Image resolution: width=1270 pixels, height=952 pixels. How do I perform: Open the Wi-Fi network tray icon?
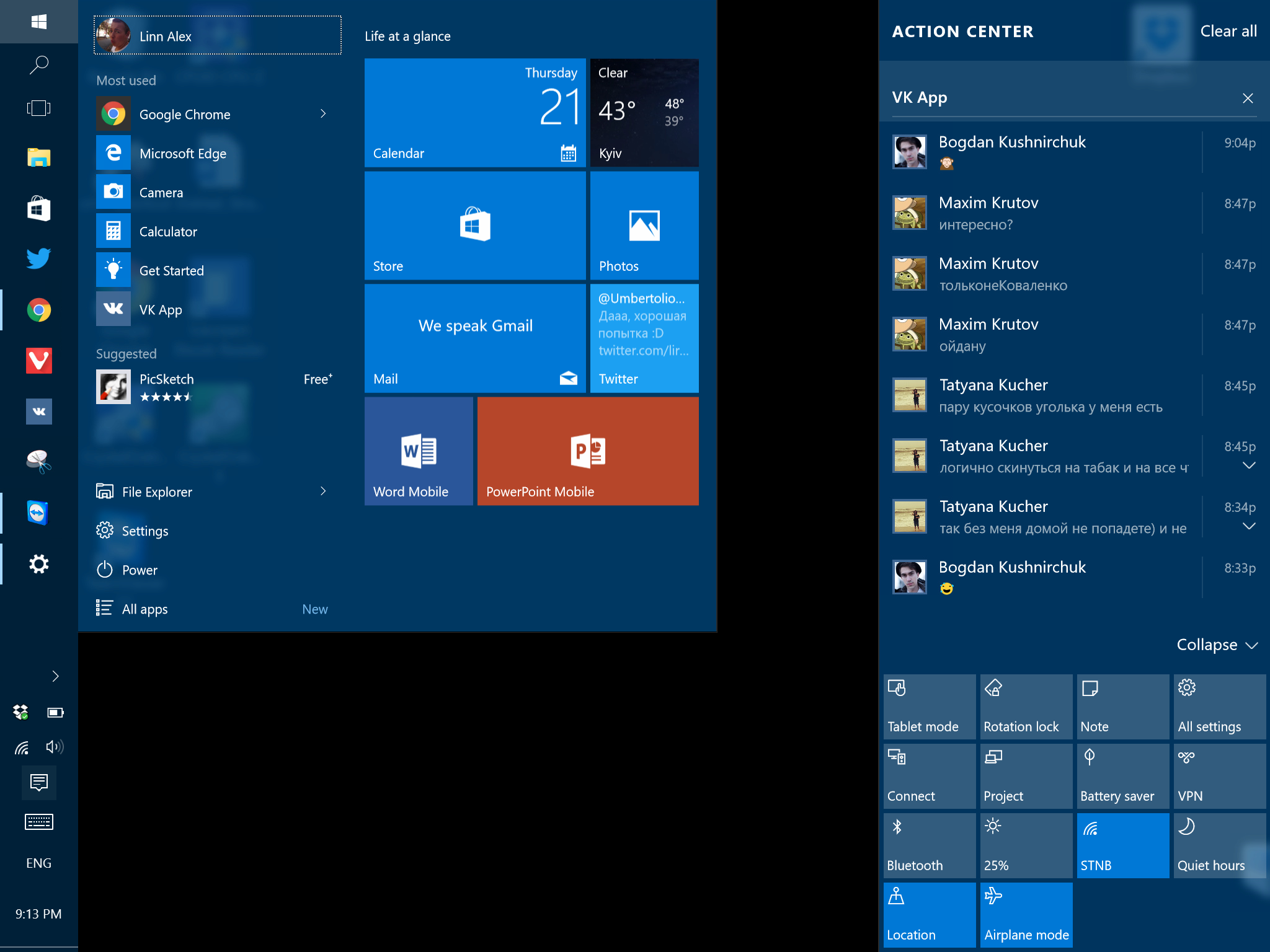(x=21, y=747)
